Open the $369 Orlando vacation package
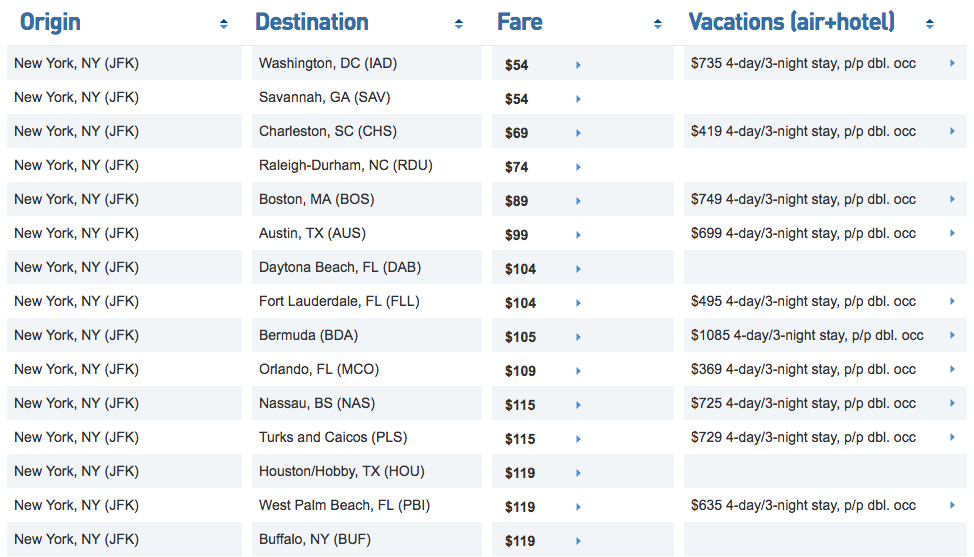The height and width of the screenshot is (557, 974). (x=803, y=369)
